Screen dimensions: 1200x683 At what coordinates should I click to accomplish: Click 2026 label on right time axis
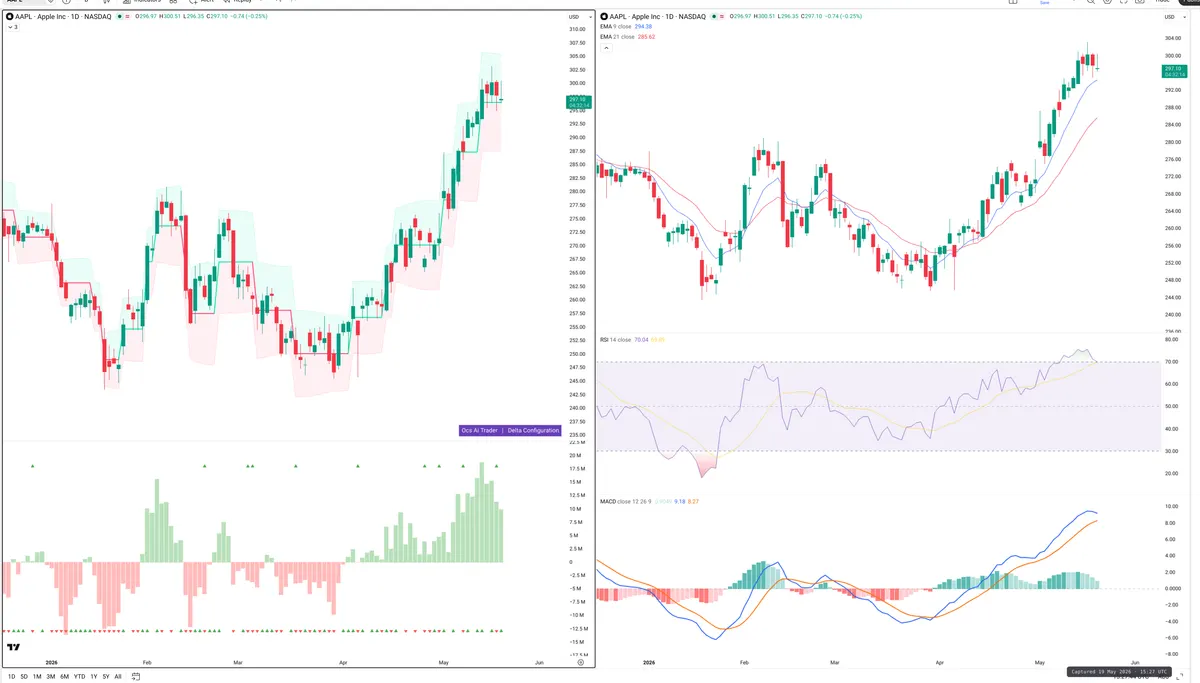point(649,662)
